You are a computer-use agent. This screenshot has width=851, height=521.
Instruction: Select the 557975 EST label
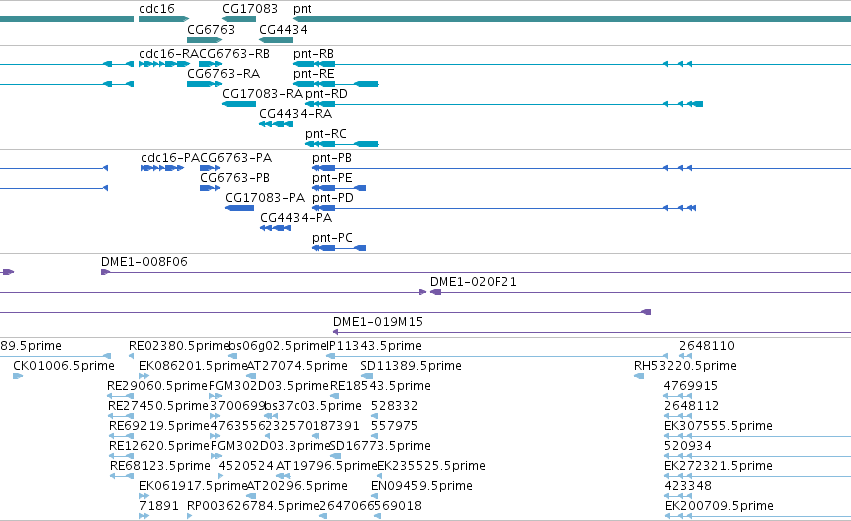pos(395,426)
